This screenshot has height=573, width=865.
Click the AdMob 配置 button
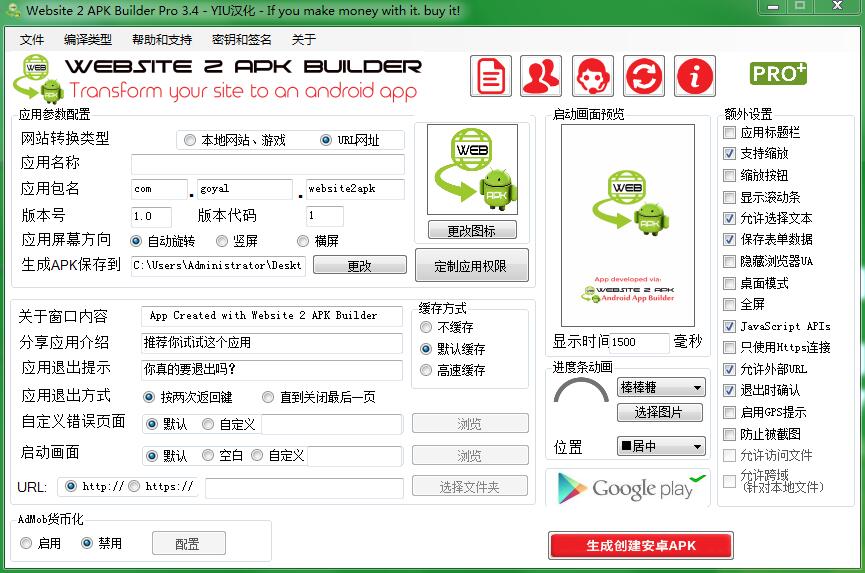coord(189,543)
